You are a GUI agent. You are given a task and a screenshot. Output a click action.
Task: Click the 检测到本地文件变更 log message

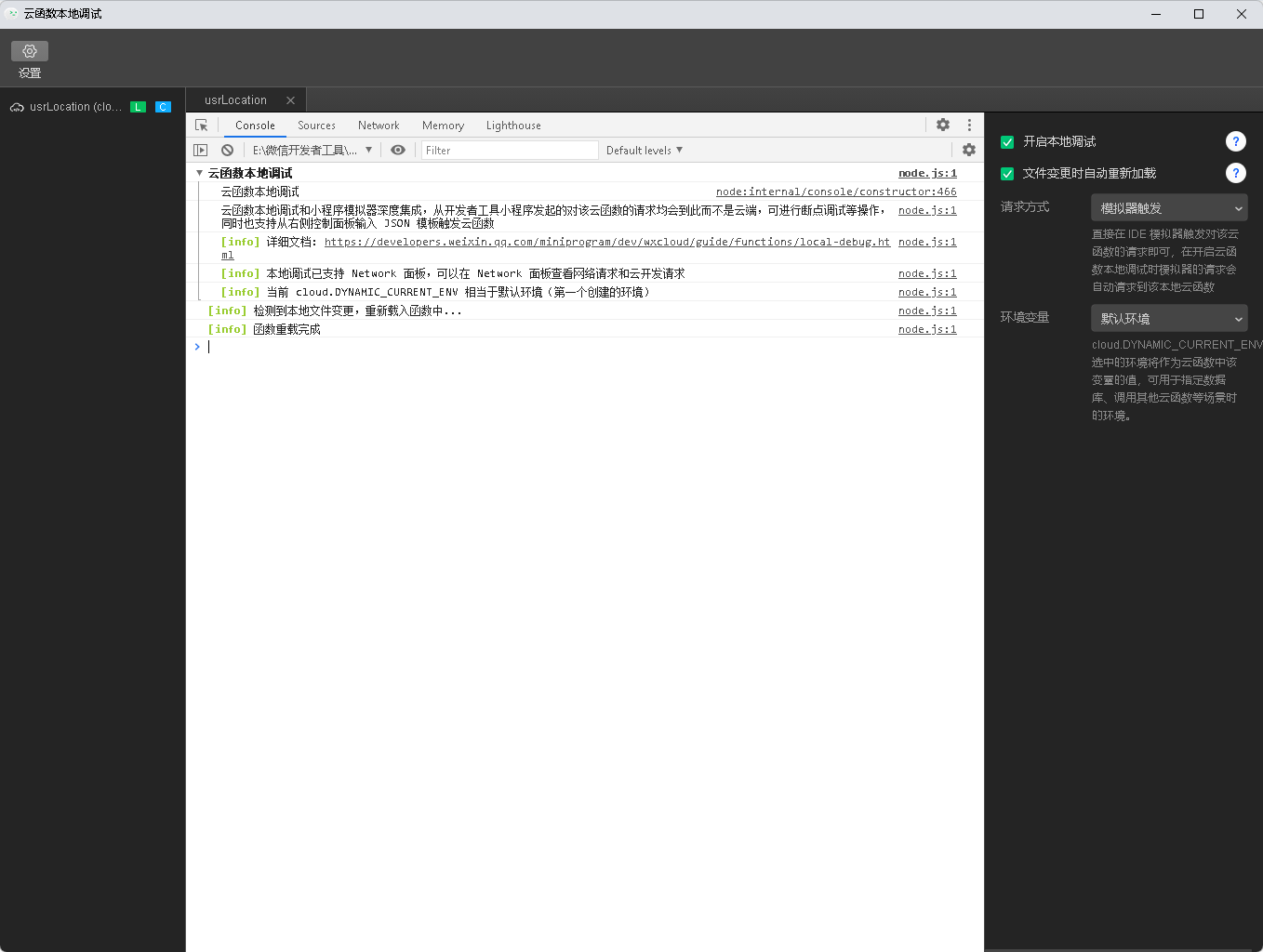(357, 311)
